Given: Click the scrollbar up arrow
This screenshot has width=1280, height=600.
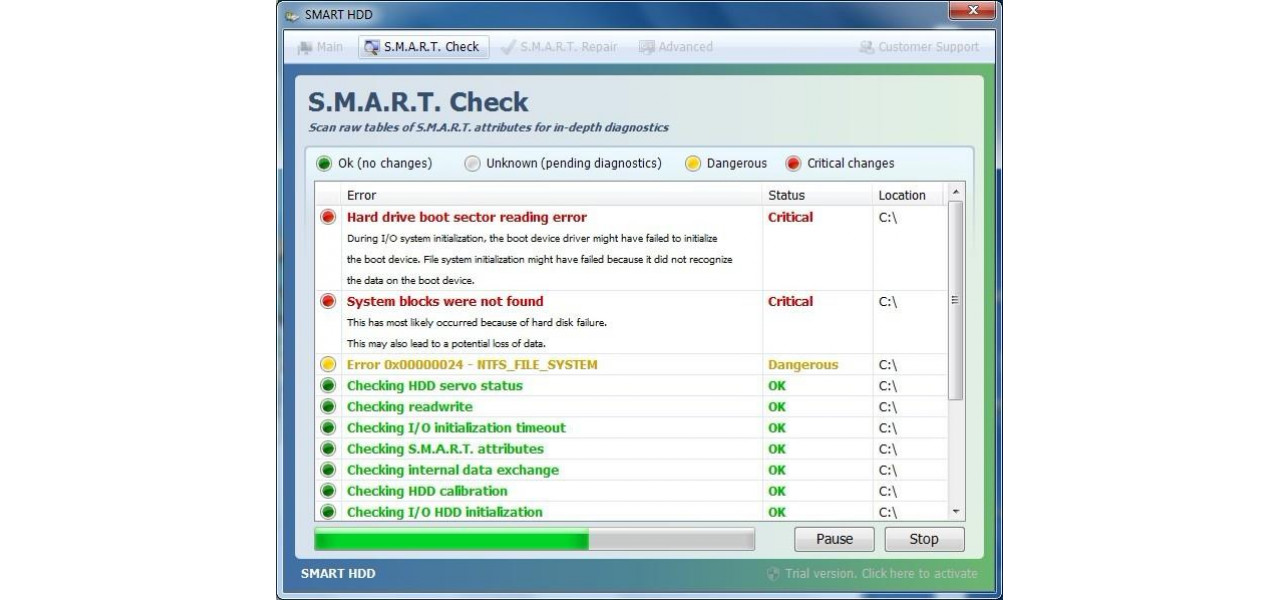Looking at the screenshot, I should 955,191.
